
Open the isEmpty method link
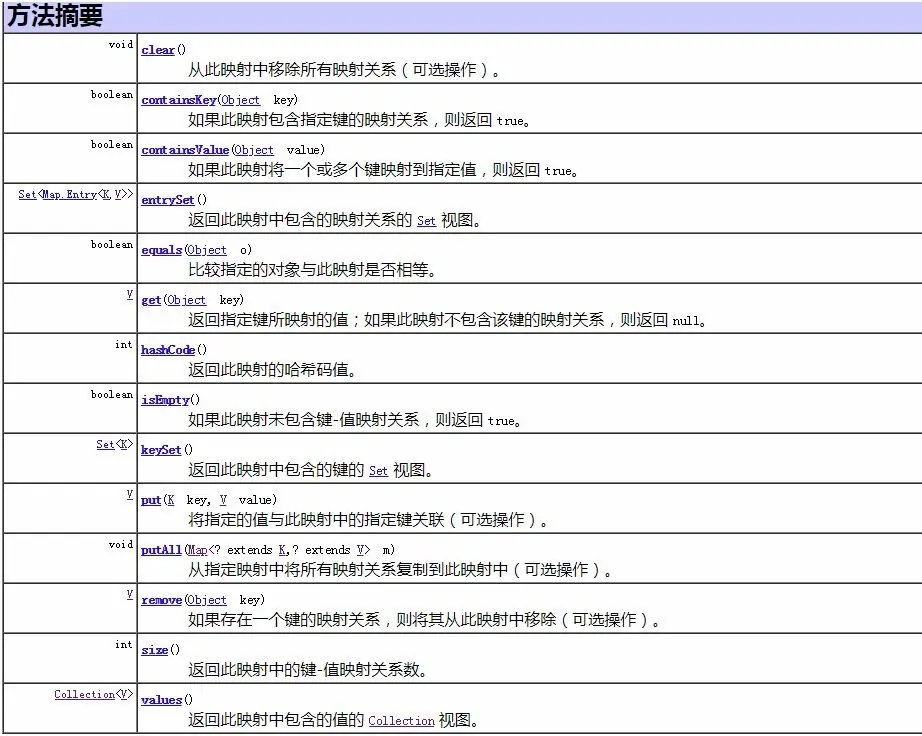tap(165, 400)
